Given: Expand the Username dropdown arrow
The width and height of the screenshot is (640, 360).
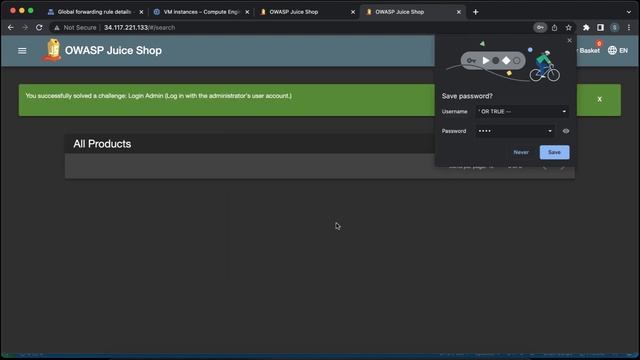Looking at the screenshot, I should [x=564, y=111].
